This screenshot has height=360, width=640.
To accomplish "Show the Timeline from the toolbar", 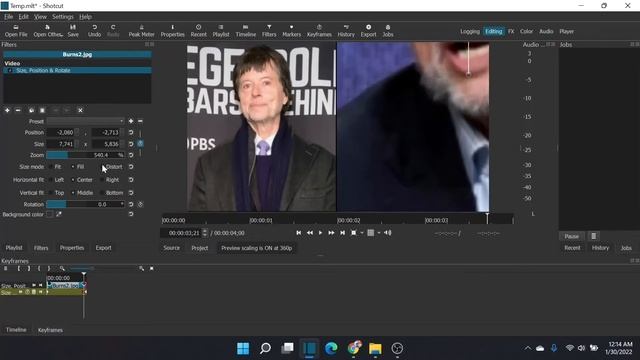I will click(246, 31).
